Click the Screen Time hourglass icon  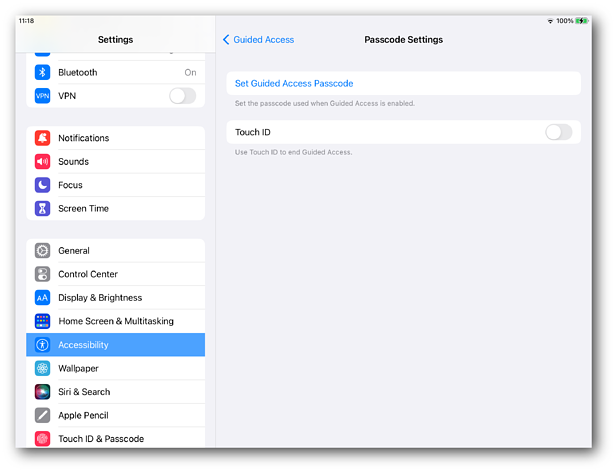[42, 208]
